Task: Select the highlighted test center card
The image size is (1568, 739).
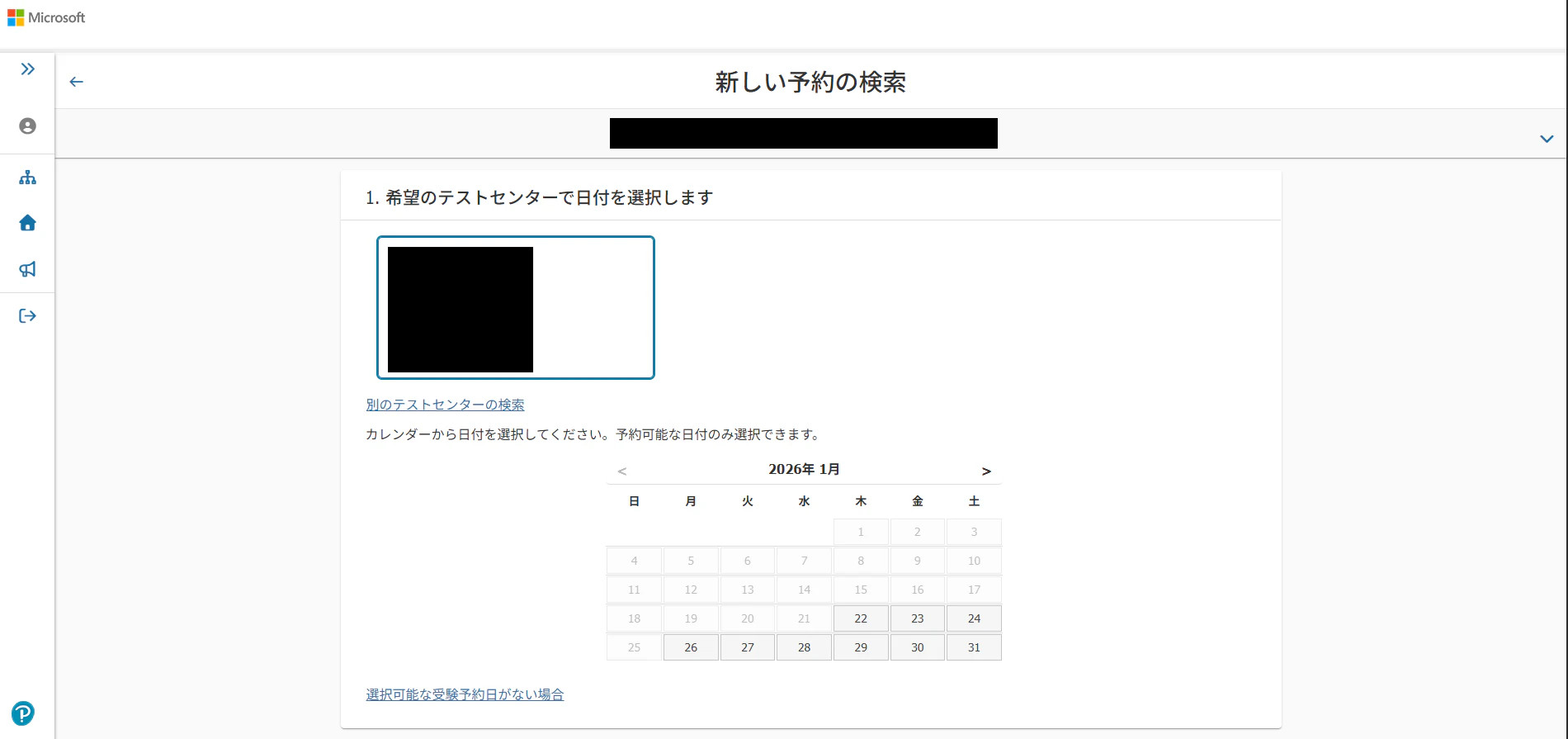Action: point(516,308)
